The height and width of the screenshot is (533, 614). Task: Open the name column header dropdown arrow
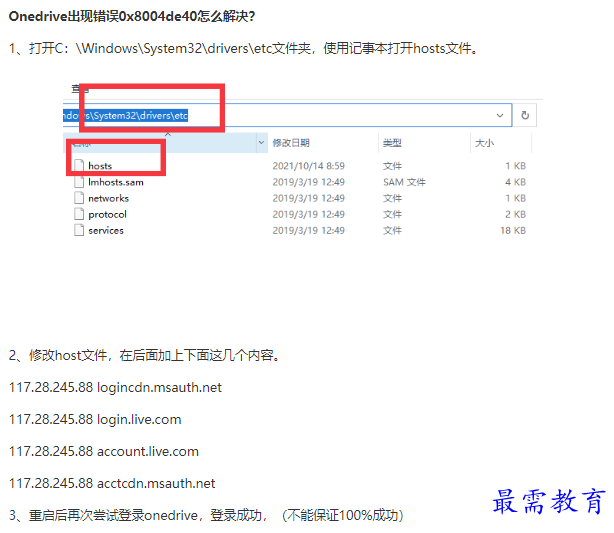261,143
